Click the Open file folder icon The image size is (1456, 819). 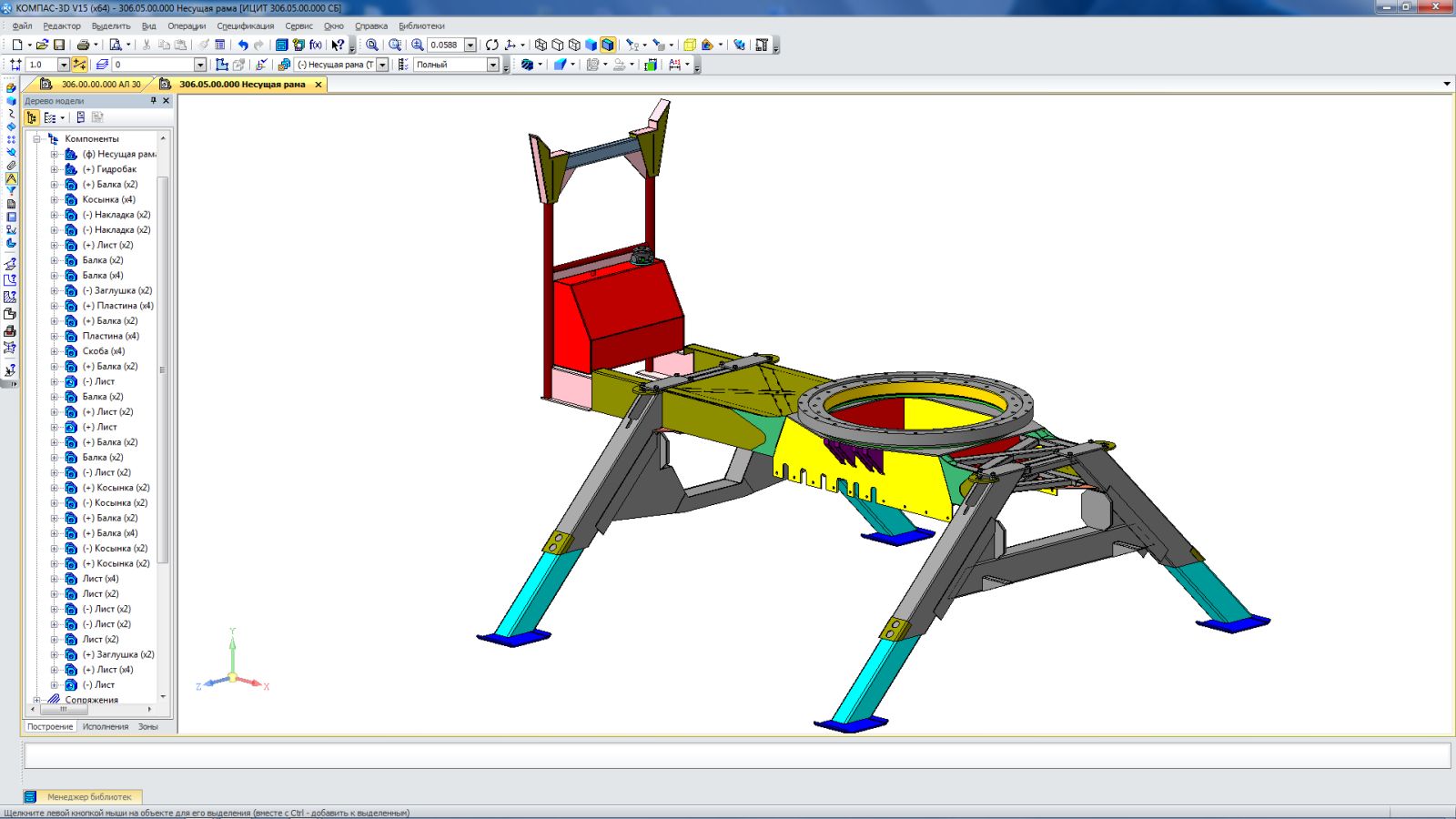(x=42, y=45)
